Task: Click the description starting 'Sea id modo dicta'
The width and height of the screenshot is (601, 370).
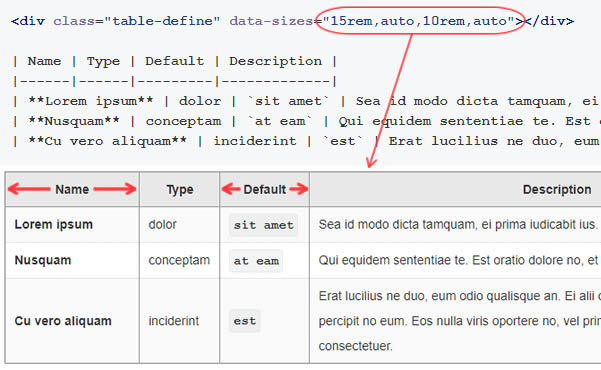Action: [x=458, y=224]
